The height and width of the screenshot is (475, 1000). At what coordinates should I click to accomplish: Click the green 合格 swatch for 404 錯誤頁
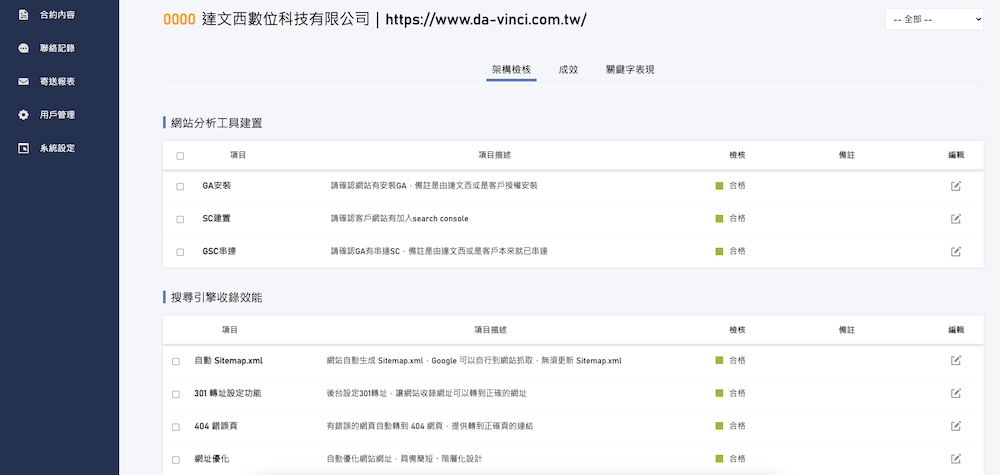pos(719,425)
